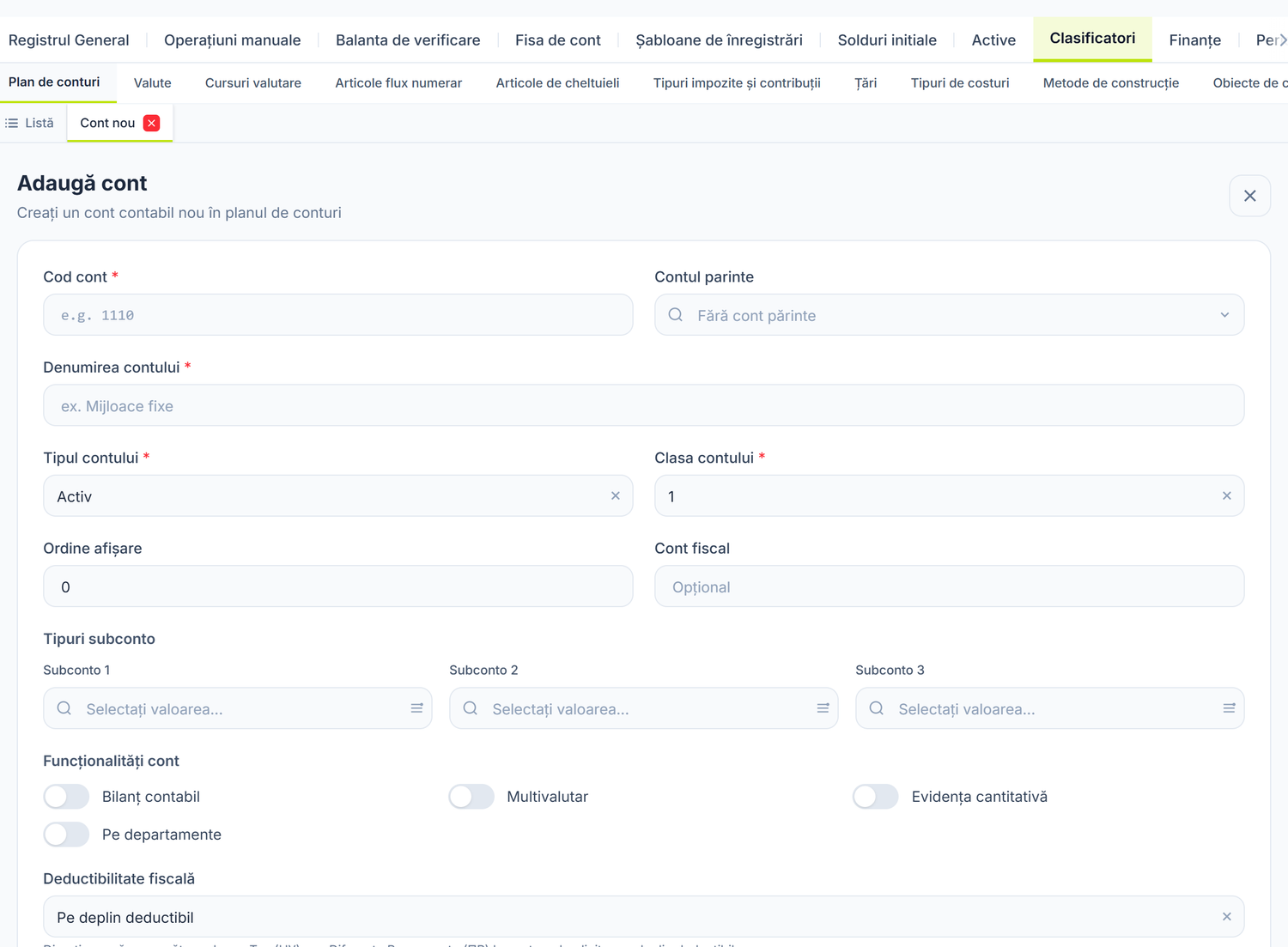Click the Cont fiscal optional field
This screenshot has height=947, width=1288.
[x=949, y=586]
